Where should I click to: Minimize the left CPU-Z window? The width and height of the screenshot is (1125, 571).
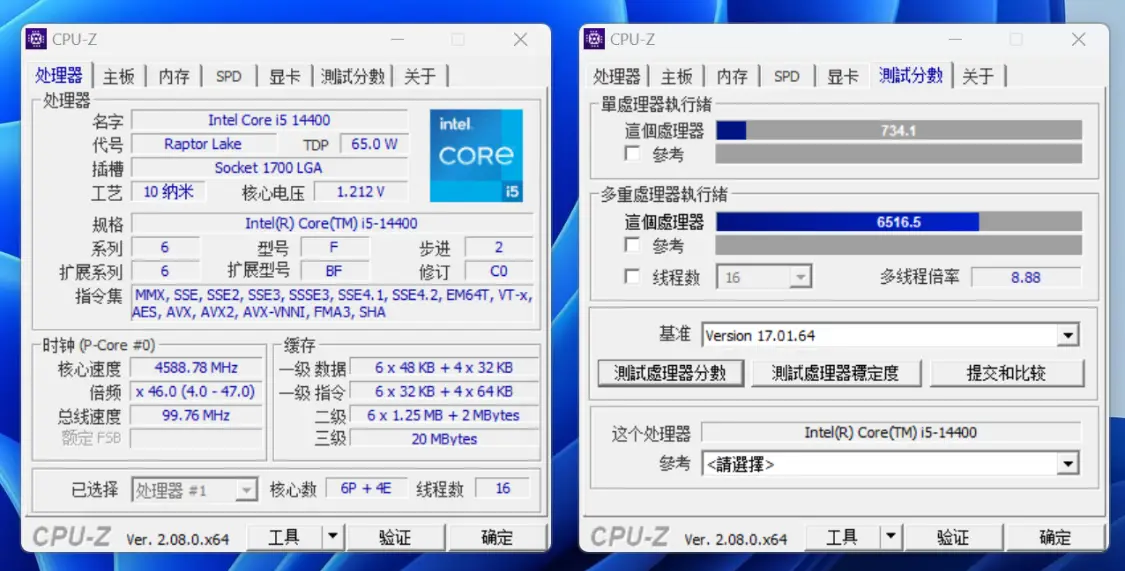tap(397, 39)
